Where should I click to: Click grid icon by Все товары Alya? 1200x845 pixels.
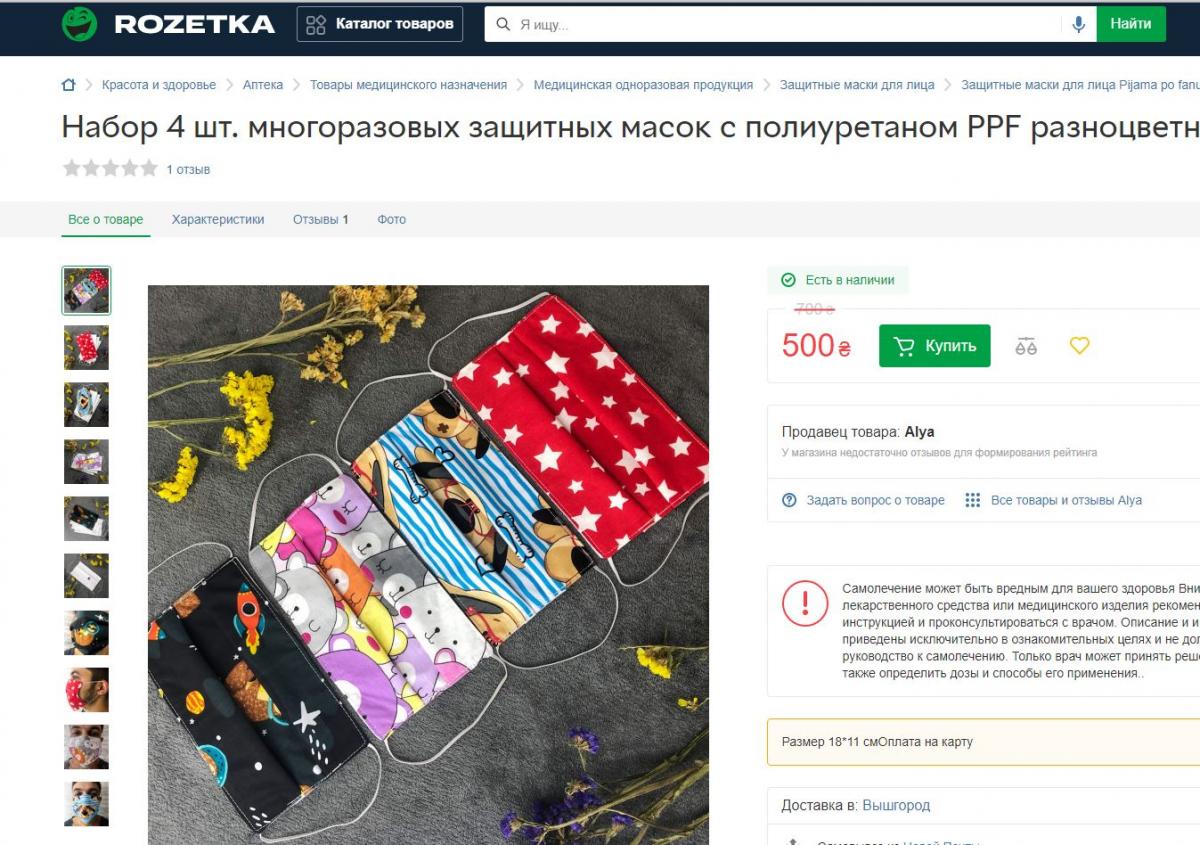tap(972, 500)
